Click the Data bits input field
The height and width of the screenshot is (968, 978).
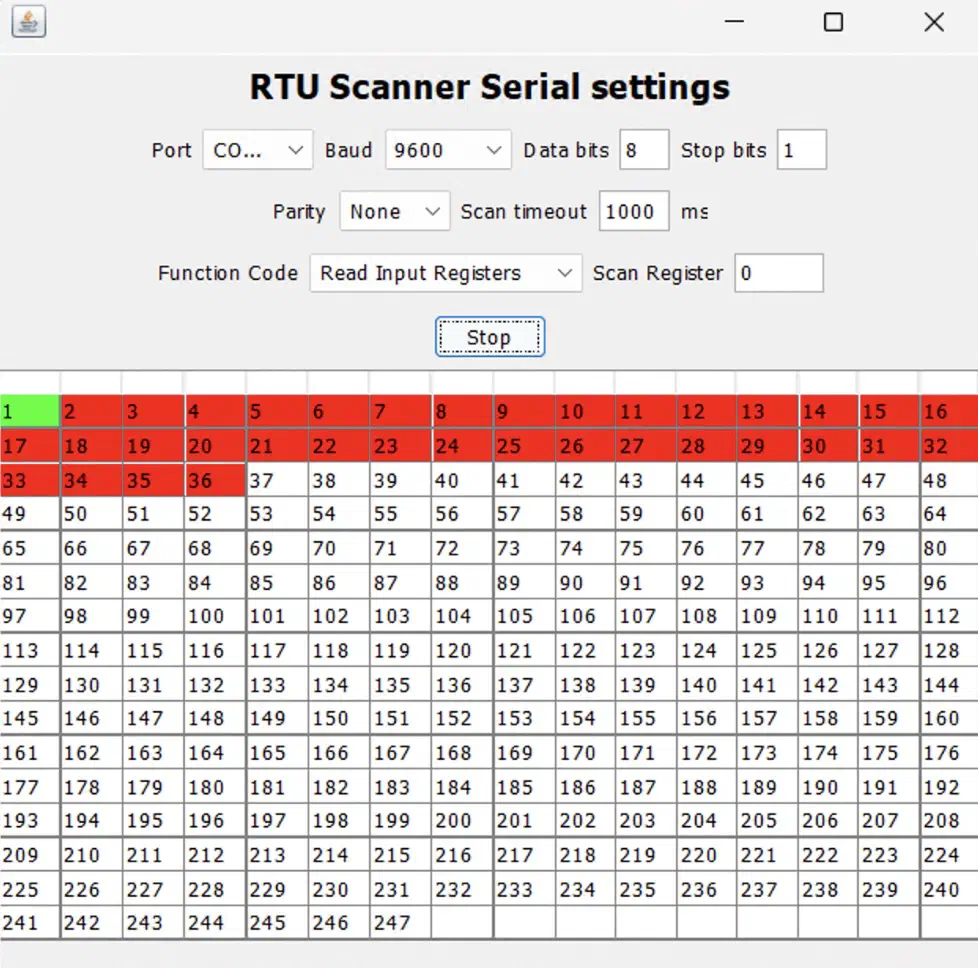click(x=644, y=150)
